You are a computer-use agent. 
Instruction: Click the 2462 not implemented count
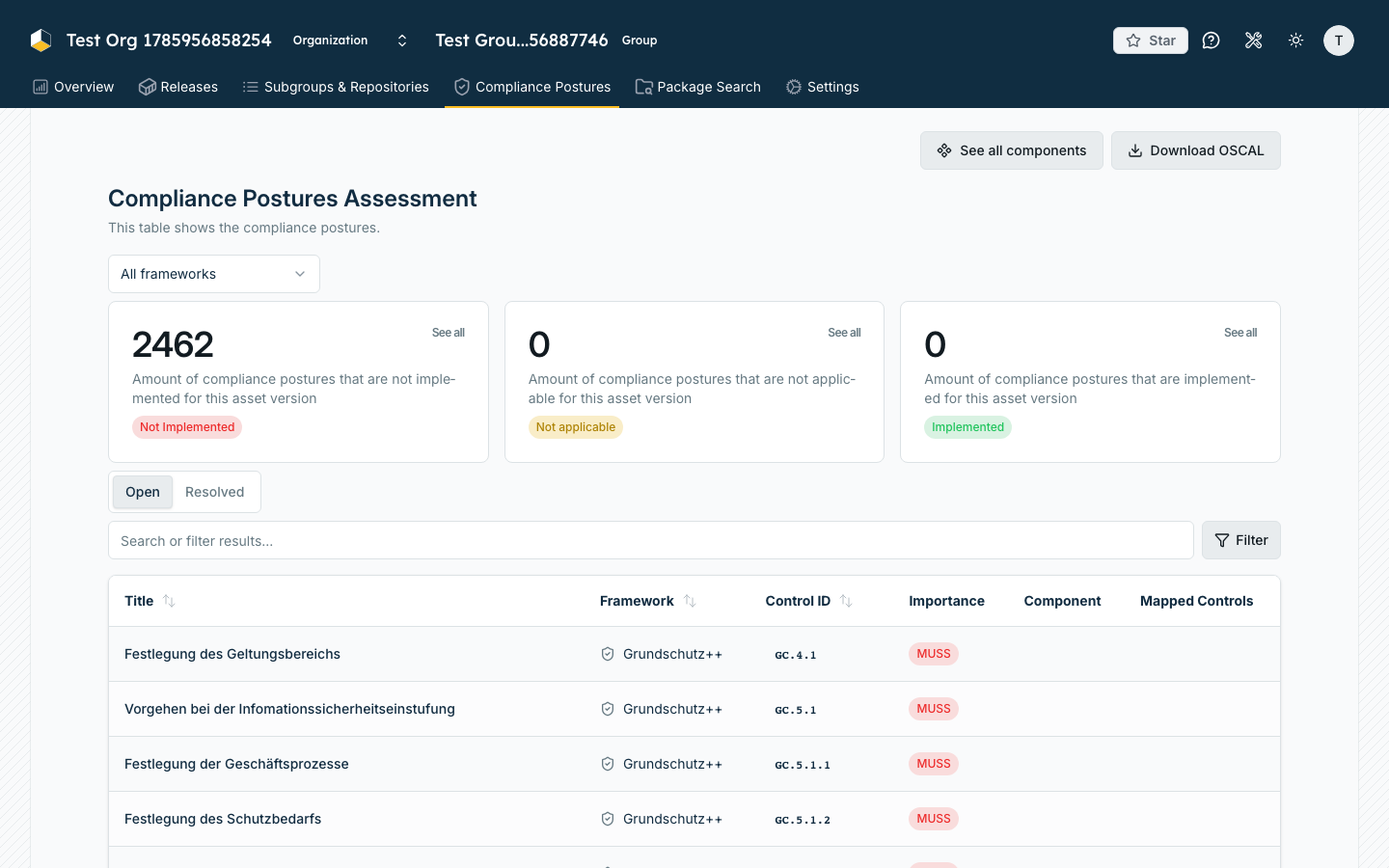point(173,344)
